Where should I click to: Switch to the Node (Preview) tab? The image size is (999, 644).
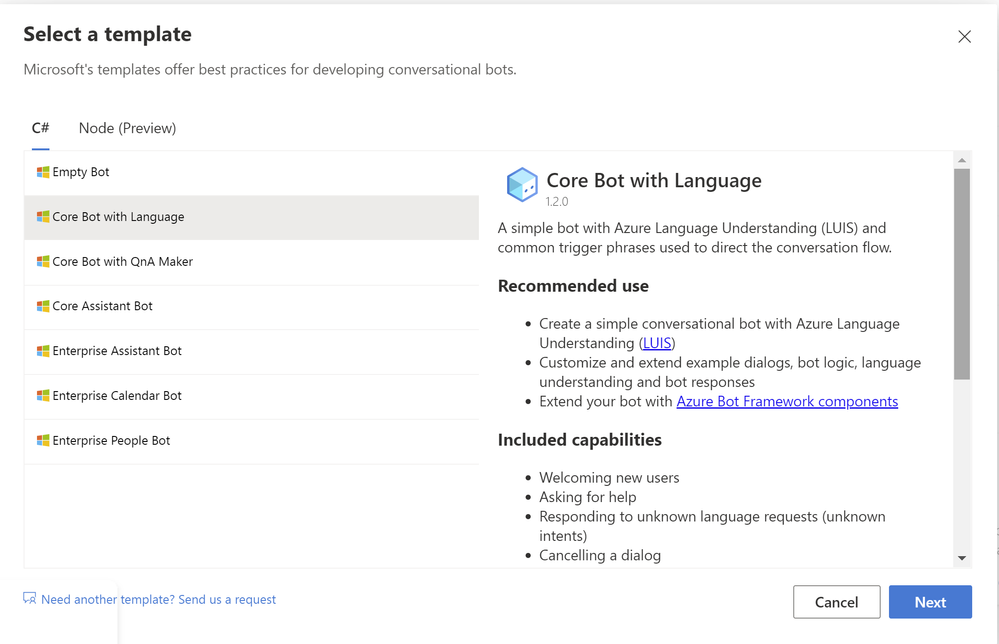127,128
